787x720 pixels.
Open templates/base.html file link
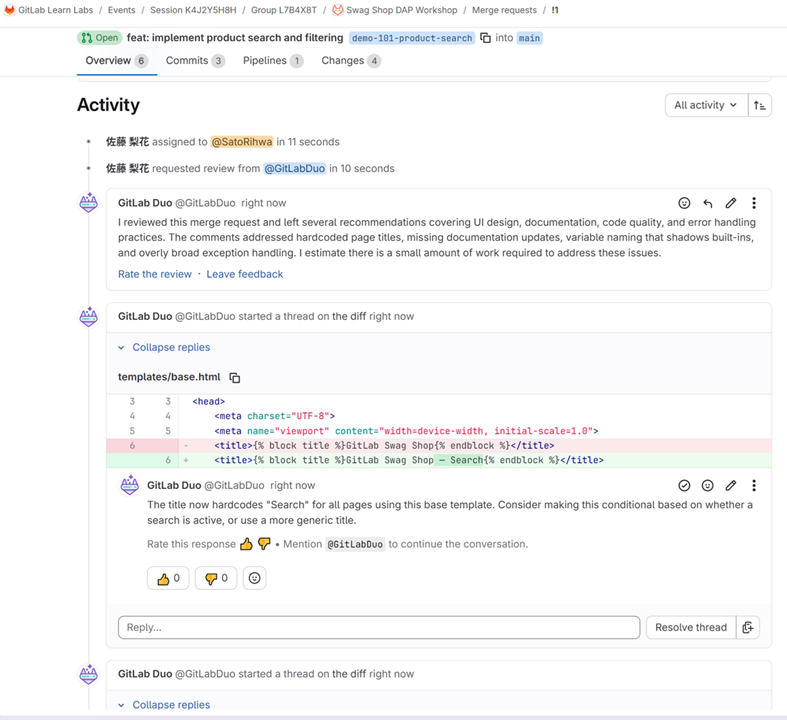tap(169, 377)
